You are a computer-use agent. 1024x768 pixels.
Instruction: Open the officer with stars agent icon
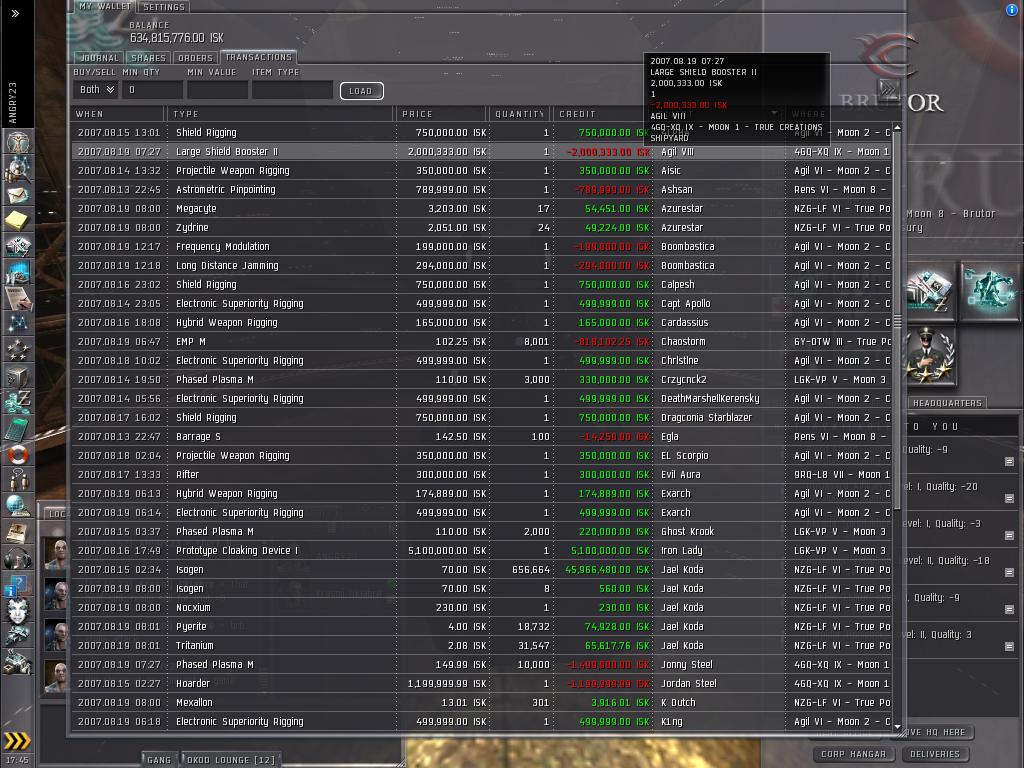click(x=931, y=356)
